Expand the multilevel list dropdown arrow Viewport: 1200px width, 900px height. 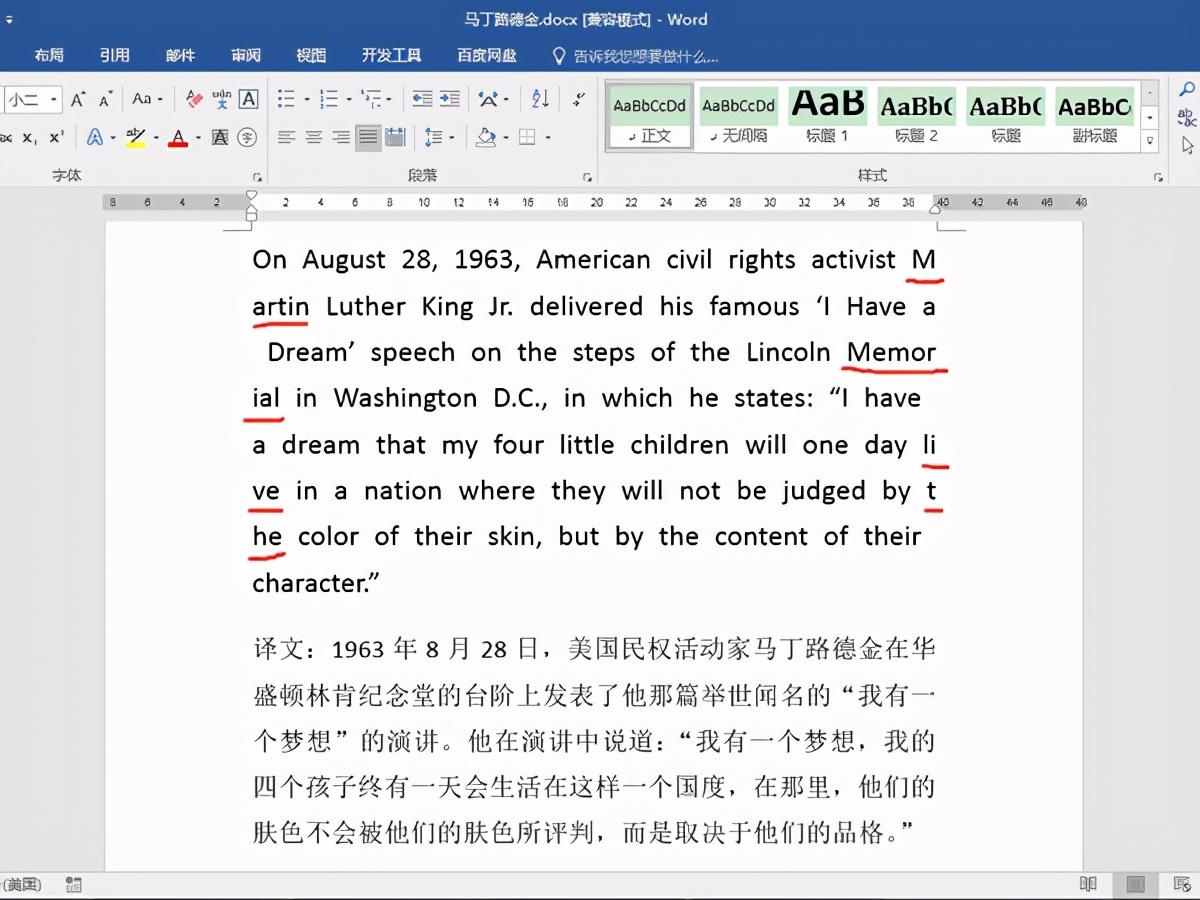[389, 99]
